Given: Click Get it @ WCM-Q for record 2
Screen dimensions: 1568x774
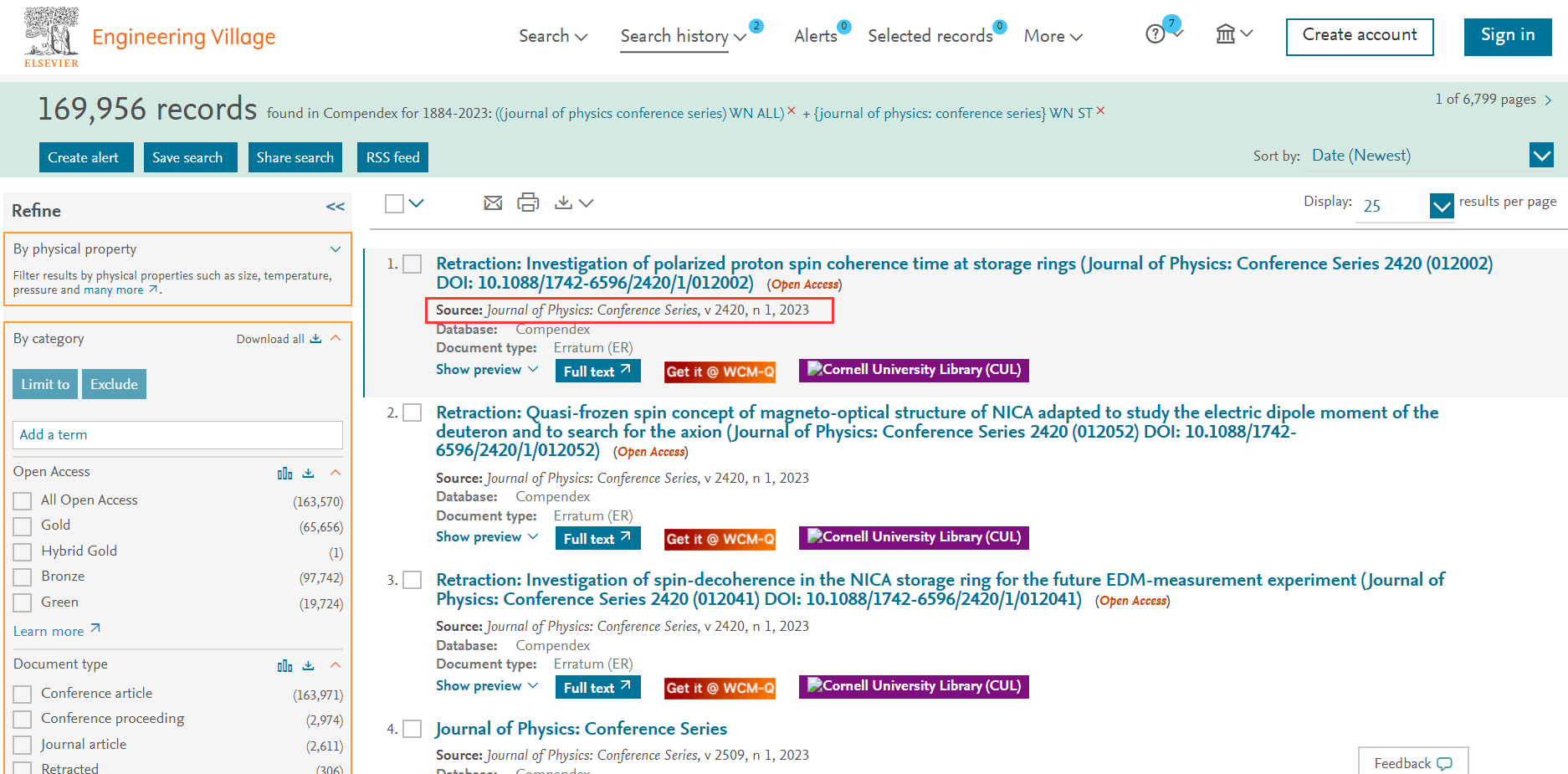Looking at the screenshot, I should [x=720, y=539].
